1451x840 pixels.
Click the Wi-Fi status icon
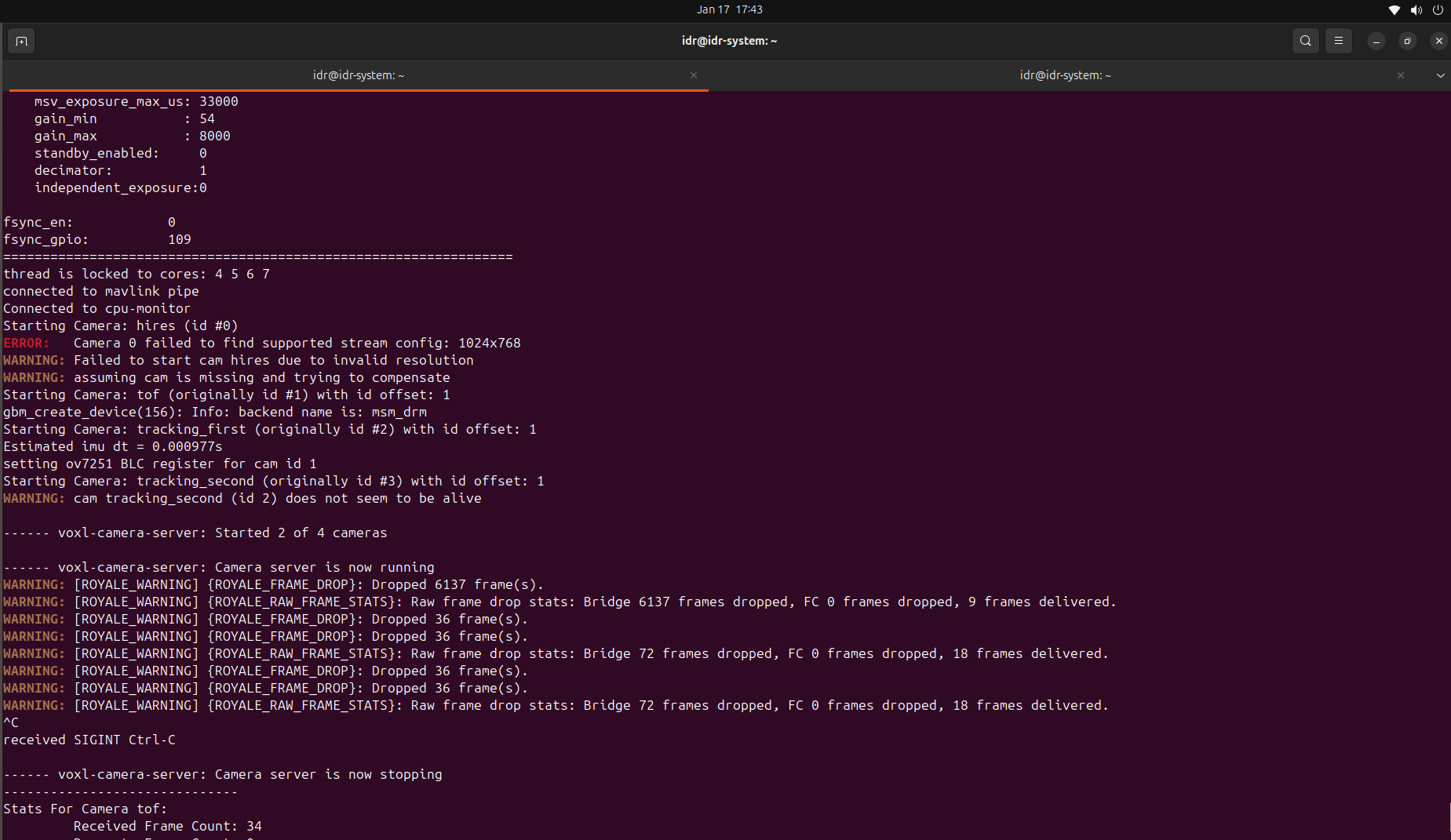(1394, 10)
